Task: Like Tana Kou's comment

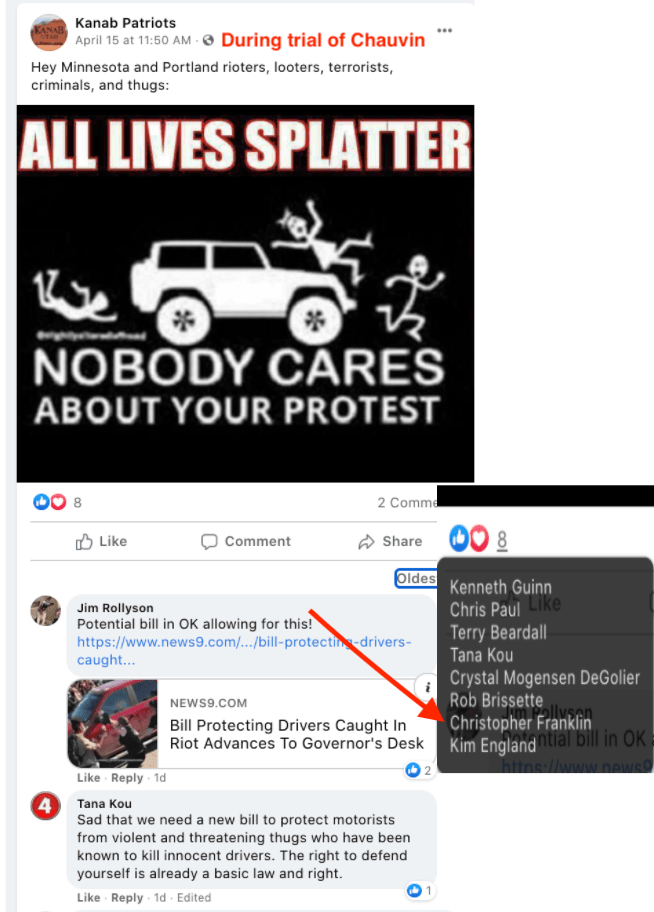Action: (x=88, y=897)
